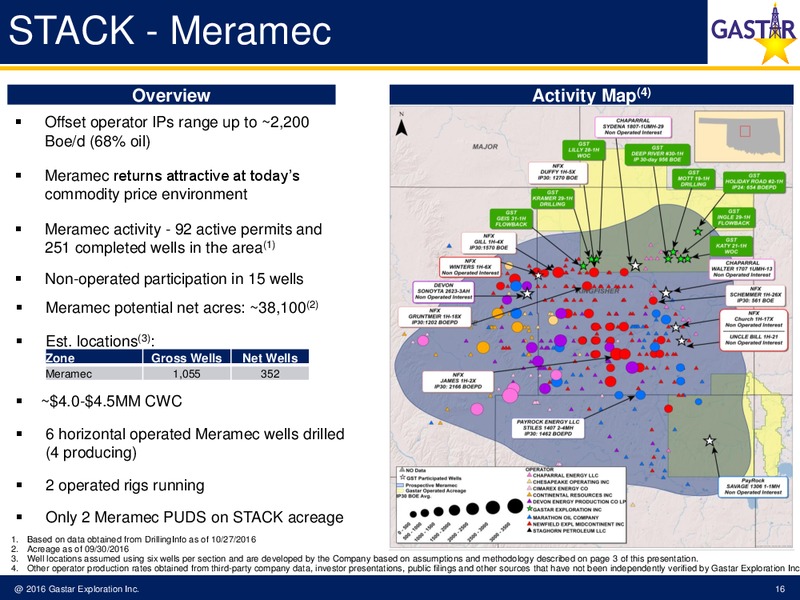Click the GST KATY 21-1H WOC label
The image size is (800, 600).
(731, 246)
